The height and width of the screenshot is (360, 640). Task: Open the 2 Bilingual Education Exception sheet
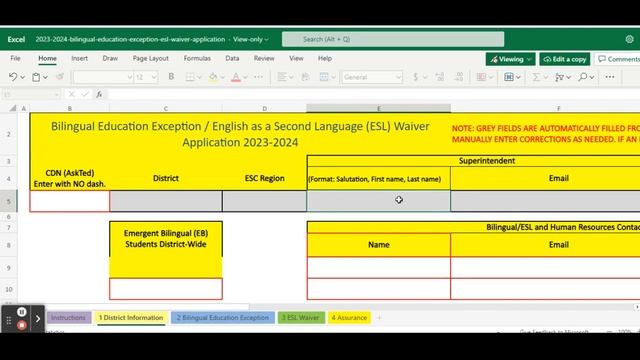click(x=223, y=318)
